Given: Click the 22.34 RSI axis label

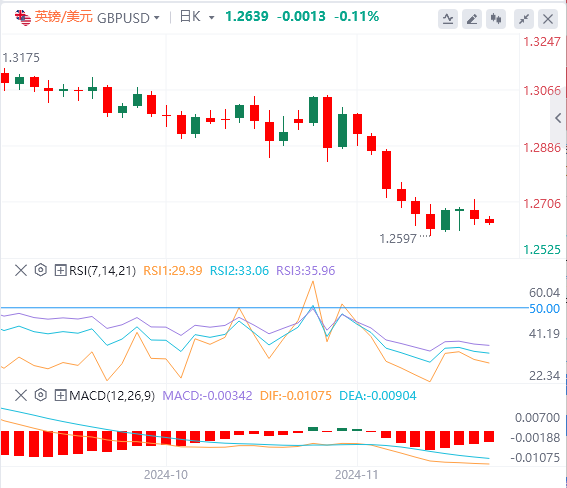Looking at the screenshot, I should pos(544,376).
